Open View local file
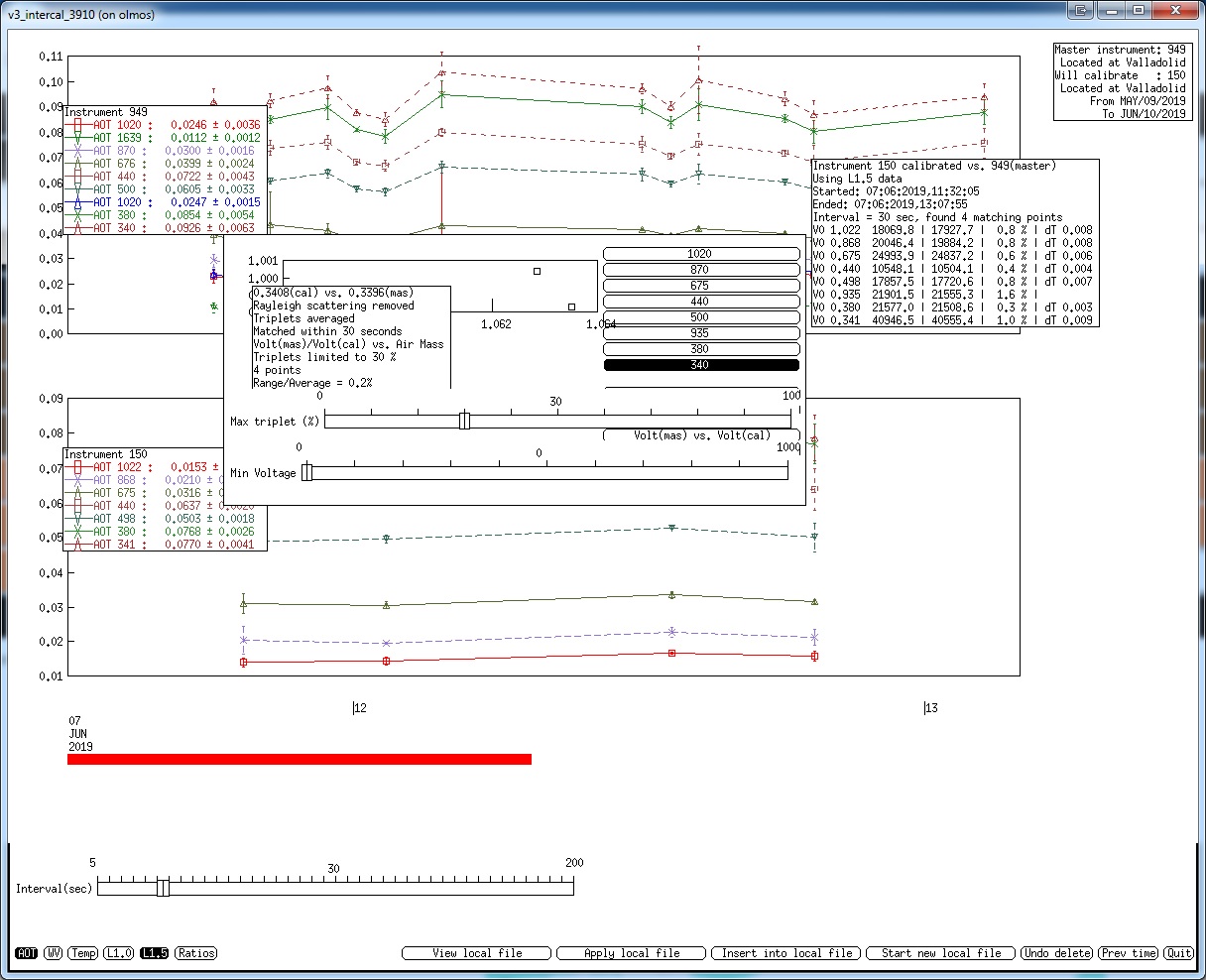 coord(477,953)
